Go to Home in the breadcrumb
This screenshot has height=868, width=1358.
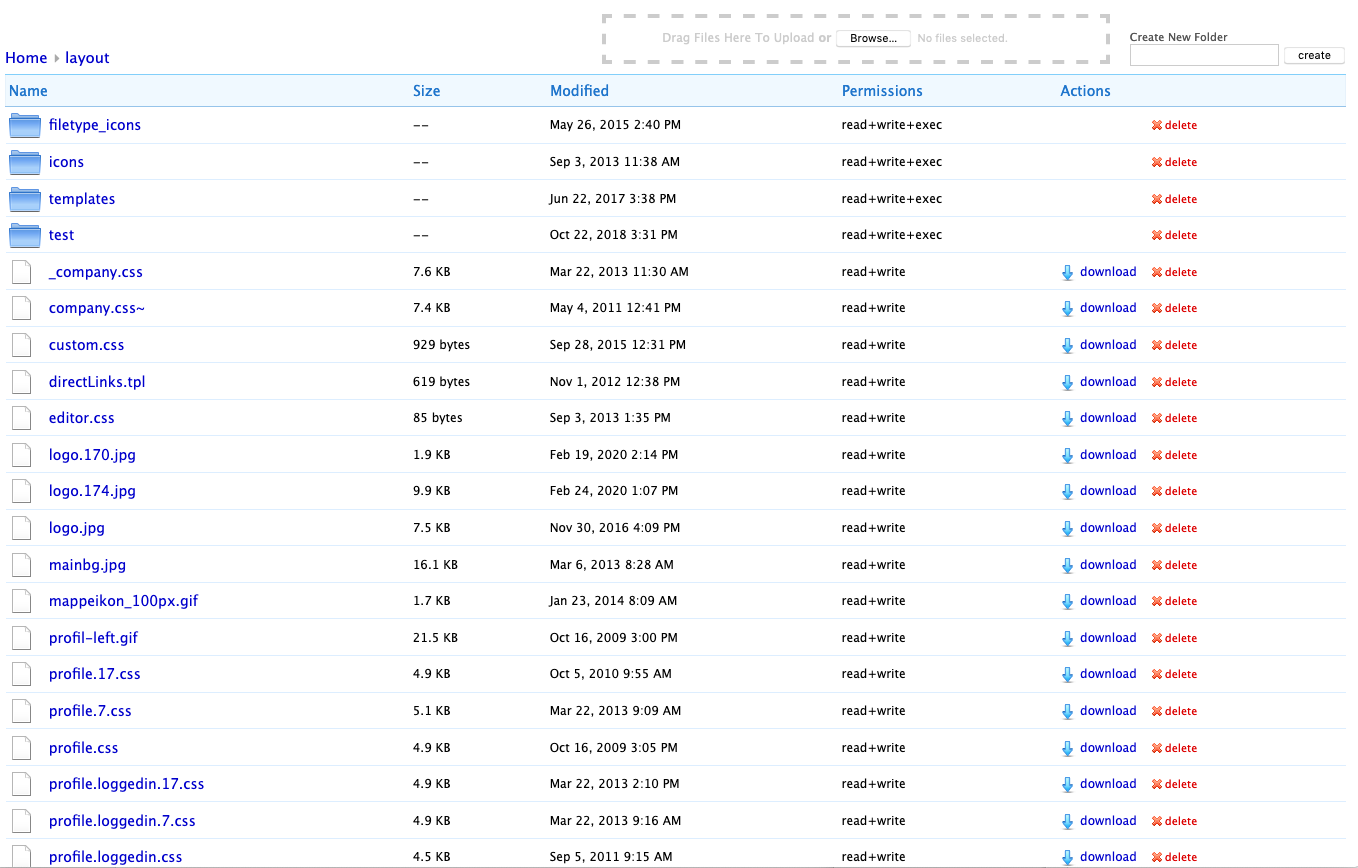26,58
